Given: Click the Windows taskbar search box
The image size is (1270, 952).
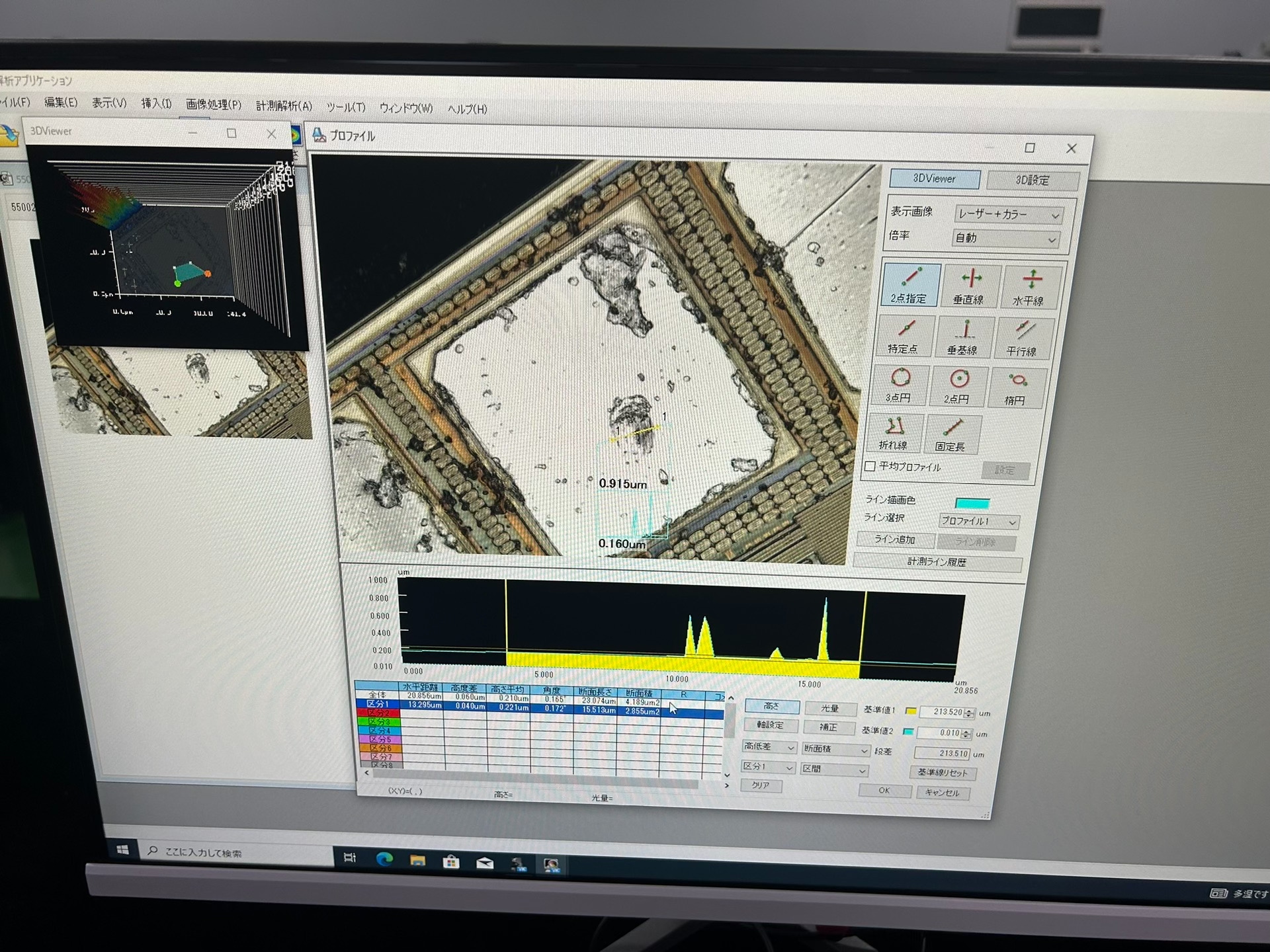Looking at the screenshot, I should (x=238, y=853).
